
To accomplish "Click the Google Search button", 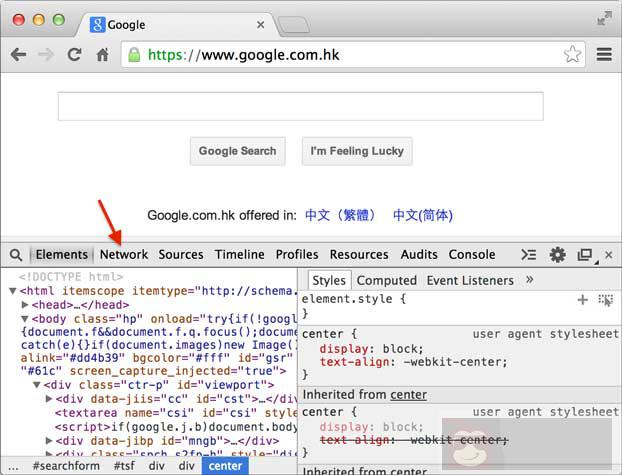I will click(238, 151).
